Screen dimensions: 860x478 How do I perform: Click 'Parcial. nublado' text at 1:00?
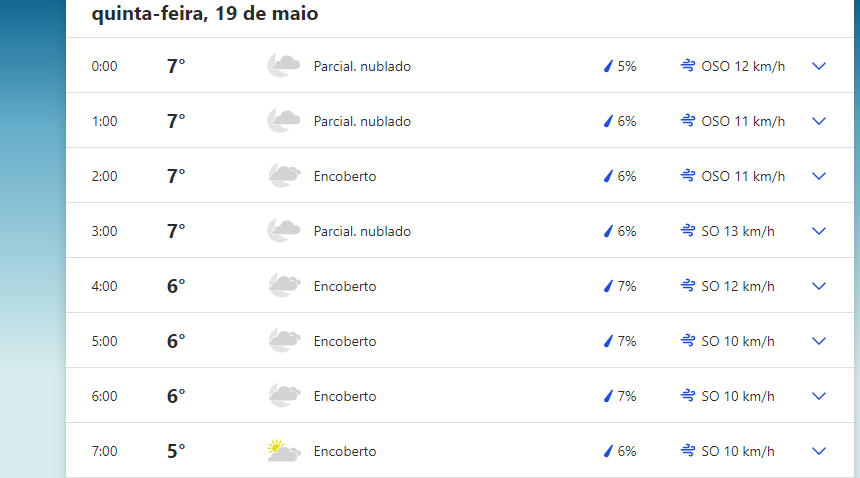(x=362, y=121)
